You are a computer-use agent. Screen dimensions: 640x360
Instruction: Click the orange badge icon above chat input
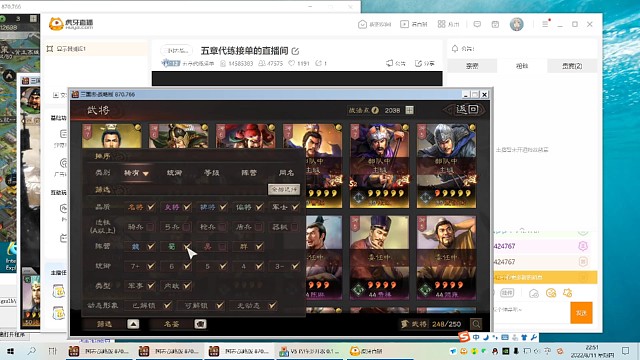click(567, 293)
